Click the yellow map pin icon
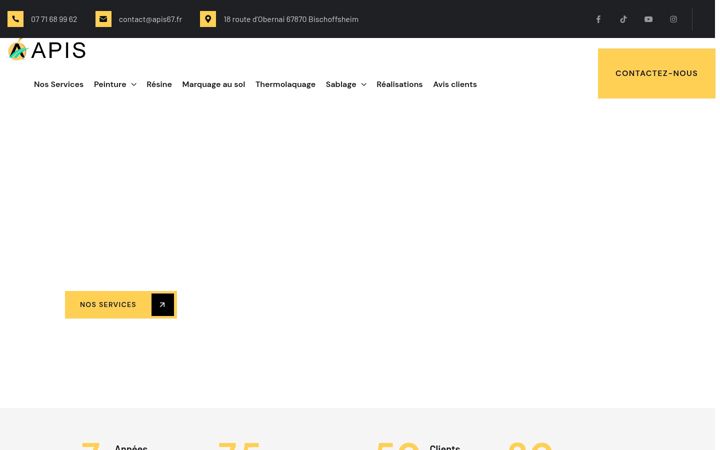Viewport: 720px width, 450px height. pos(208,19)
